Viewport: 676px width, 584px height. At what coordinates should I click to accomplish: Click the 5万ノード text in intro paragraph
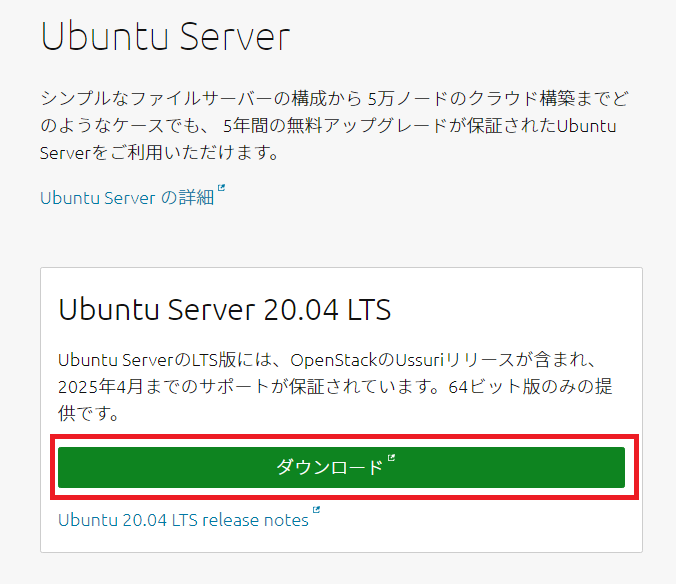(x=408, y=99)
